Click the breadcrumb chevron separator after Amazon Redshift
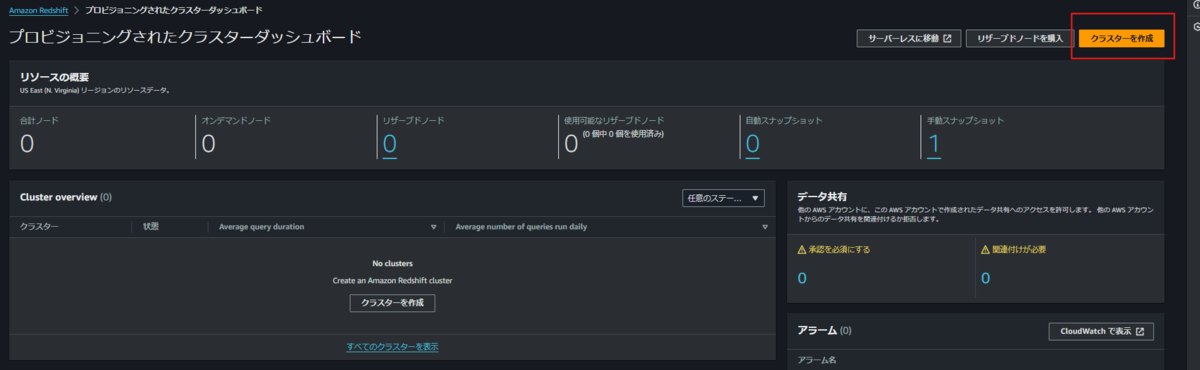Viewport: 1200px width, 370px height. pos(76,10)
